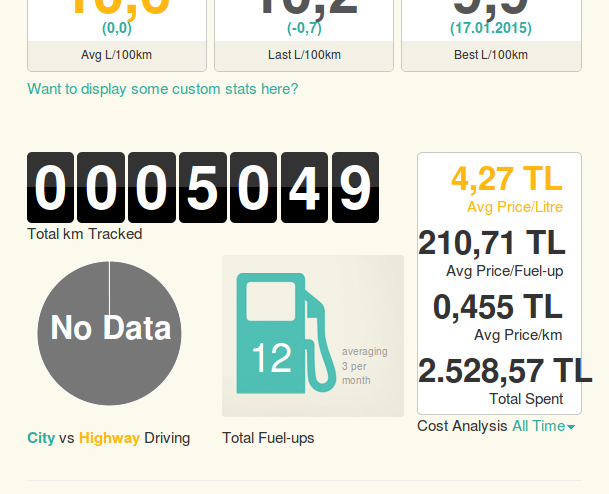
Task: Click the averaging 3 per month text
Action: (x=364, y=366)
